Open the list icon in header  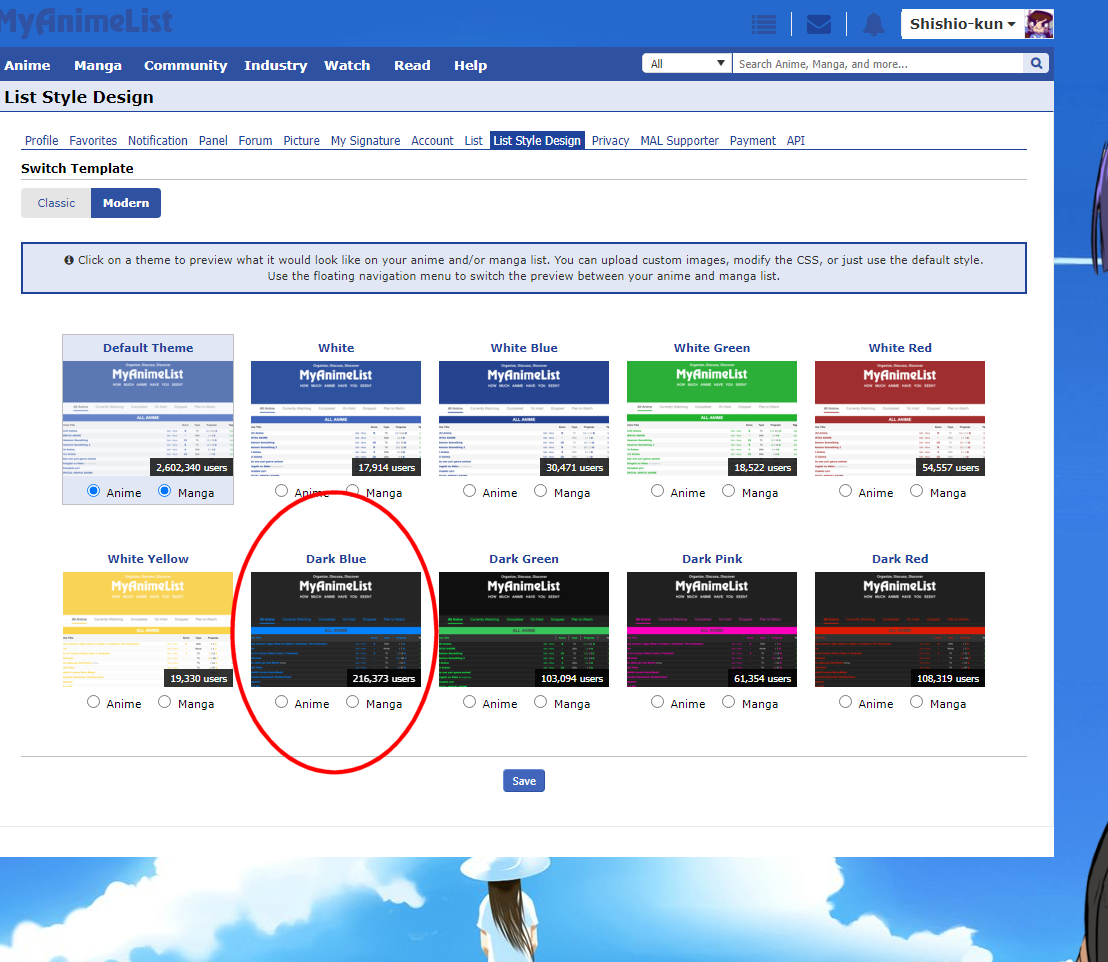(764, 25)
